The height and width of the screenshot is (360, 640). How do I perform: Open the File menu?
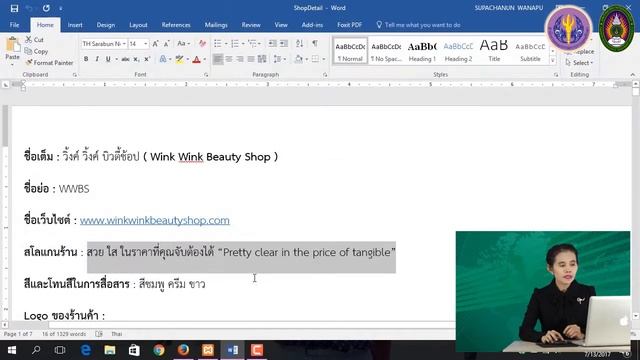(x=14, y=25)
